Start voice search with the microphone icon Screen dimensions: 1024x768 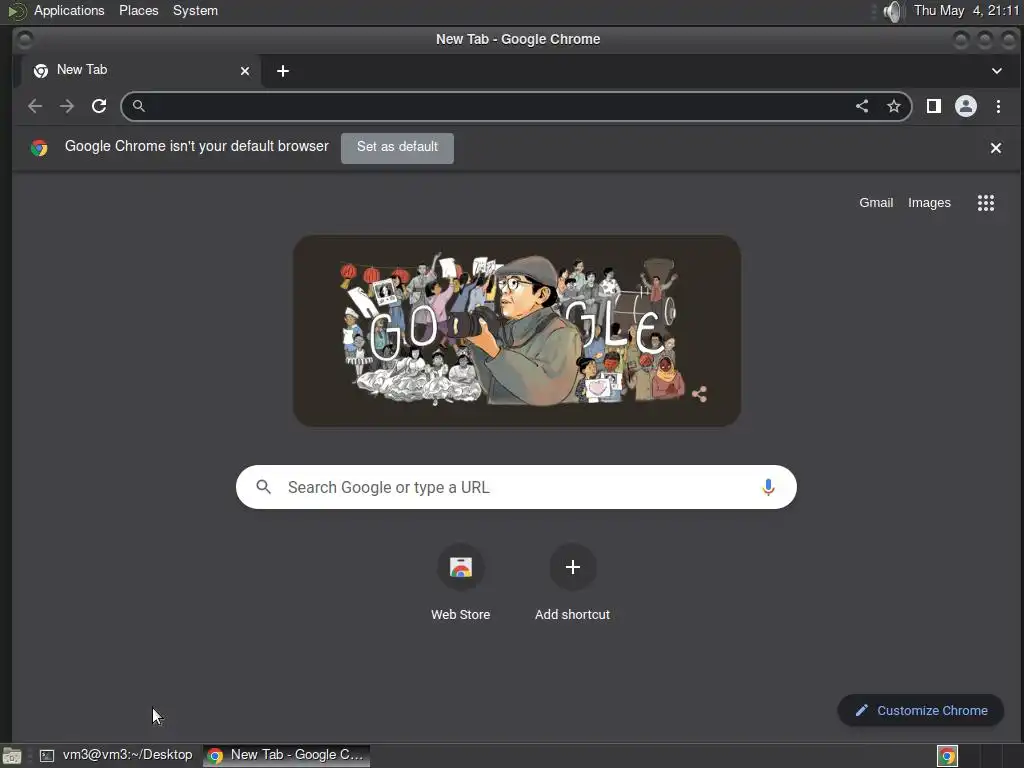tap(768, 487)
